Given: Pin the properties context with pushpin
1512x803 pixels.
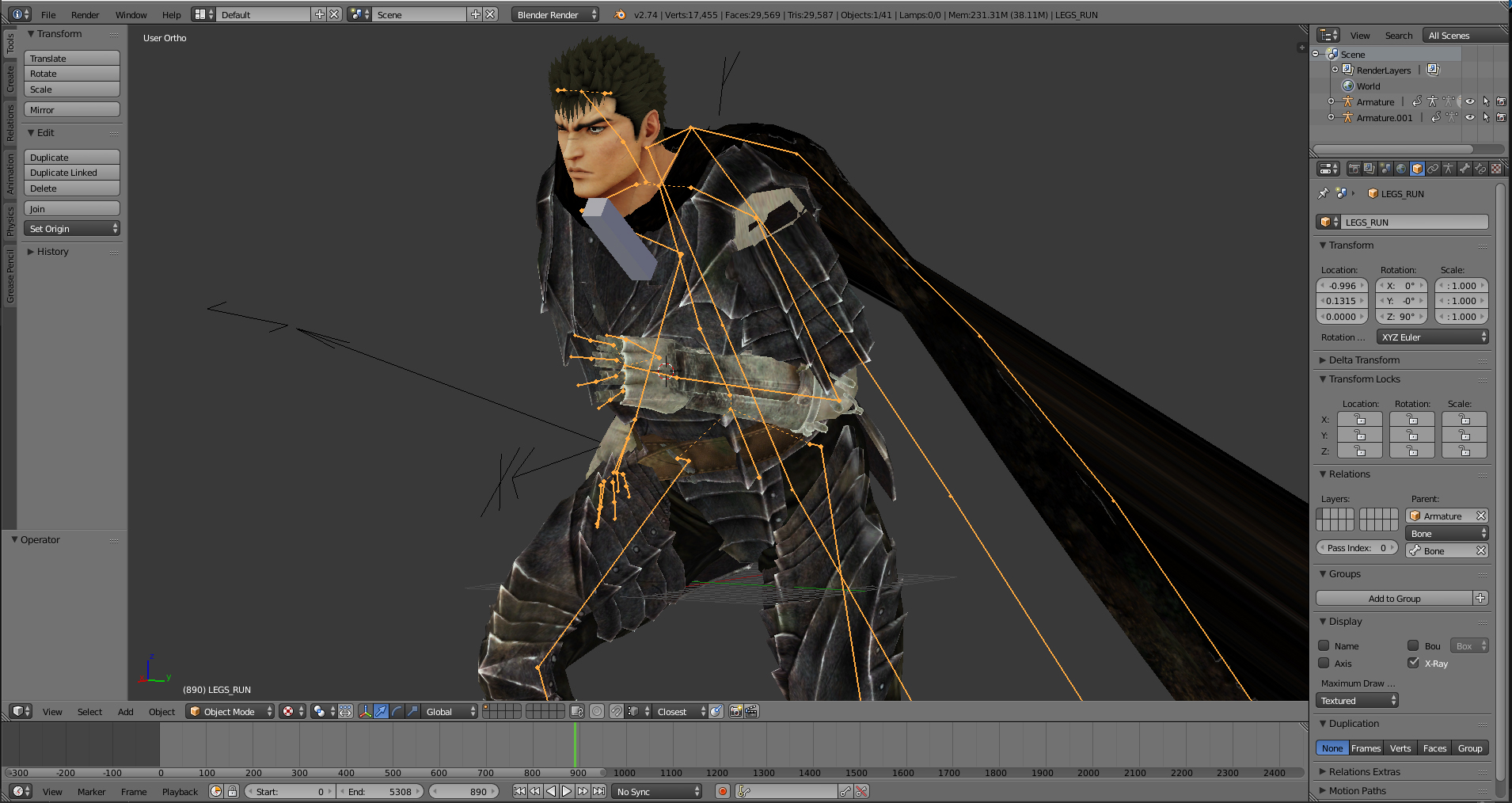Looking at the screenshot, I should [1323, 193].
